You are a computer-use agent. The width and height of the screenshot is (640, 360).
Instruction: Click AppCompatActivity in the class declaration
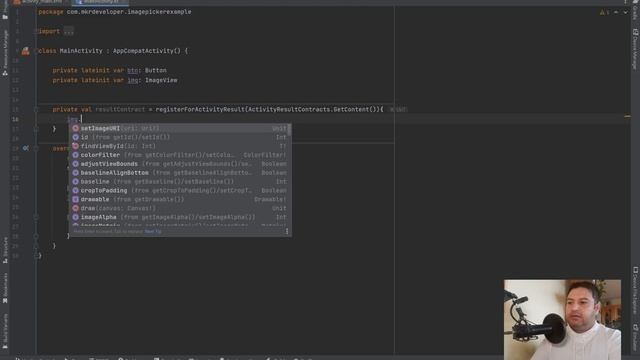click(x=143, y=51)
